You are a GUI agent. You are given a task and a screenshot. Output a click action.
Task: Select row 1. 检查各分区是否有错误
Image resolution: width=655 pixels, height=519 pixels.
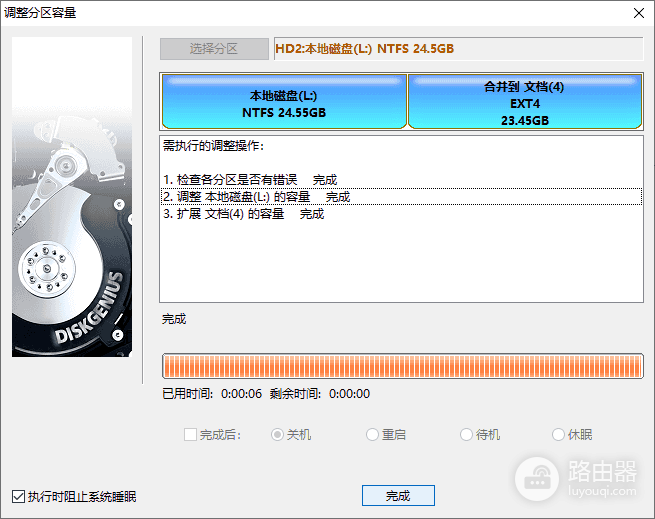pyautogui.click(x=401, y=180)
